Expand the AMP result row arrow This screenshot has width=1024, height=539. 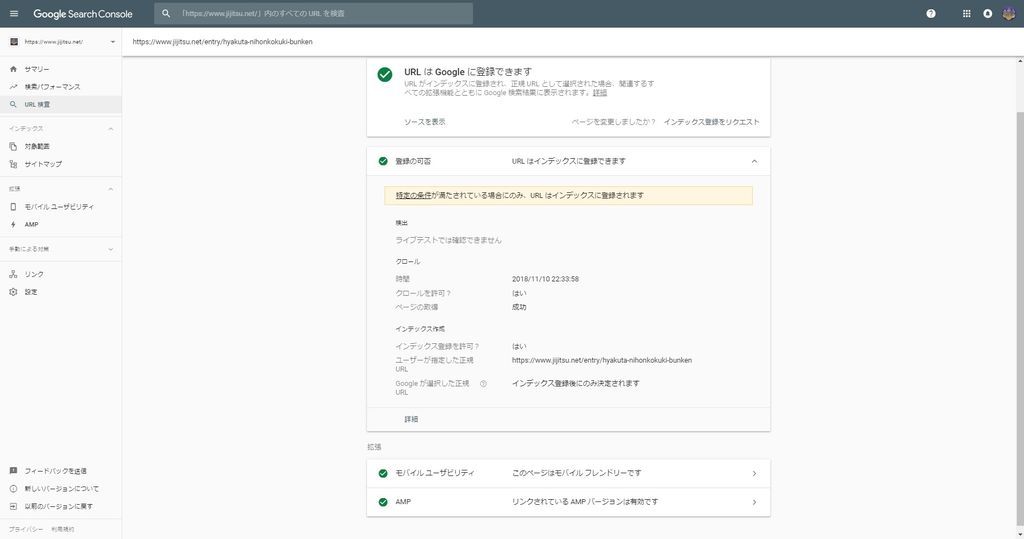(754, 502)
